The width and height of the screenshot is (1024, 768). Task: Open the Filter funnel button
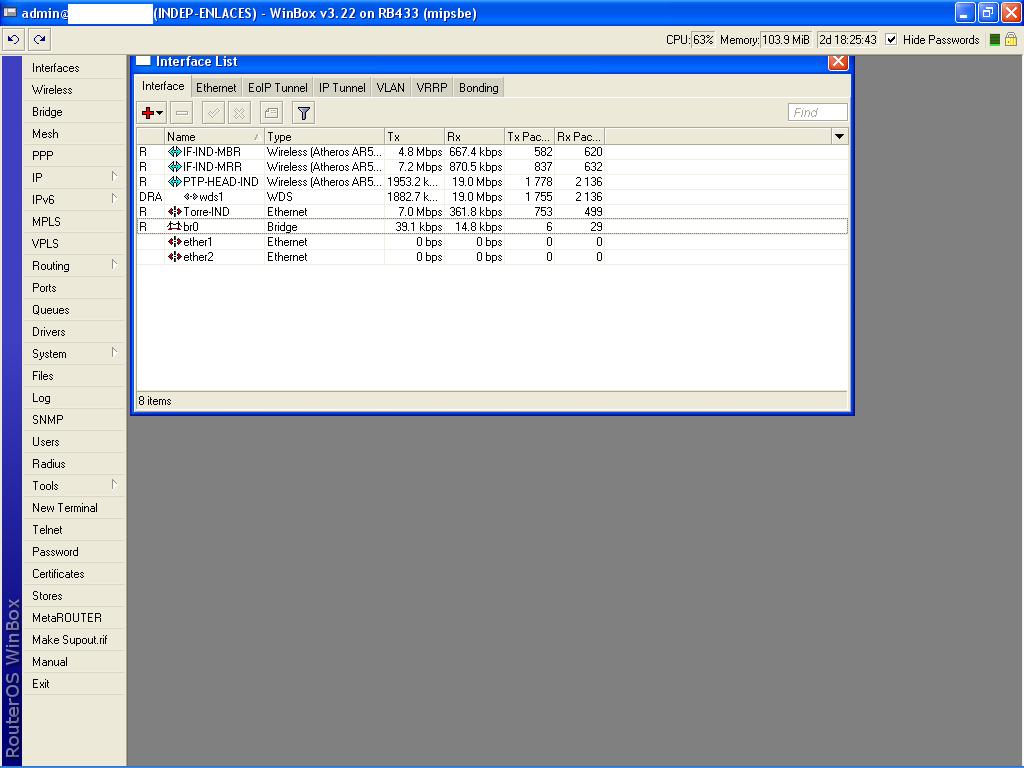coord(304,113)
